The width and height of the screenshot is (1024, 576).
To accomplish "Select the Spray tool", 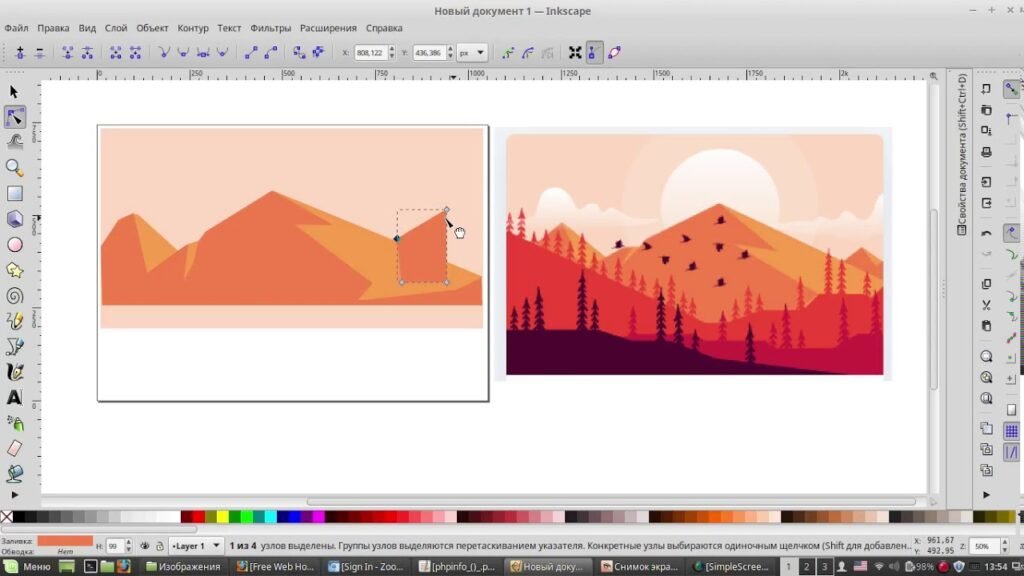I will 14,423.
